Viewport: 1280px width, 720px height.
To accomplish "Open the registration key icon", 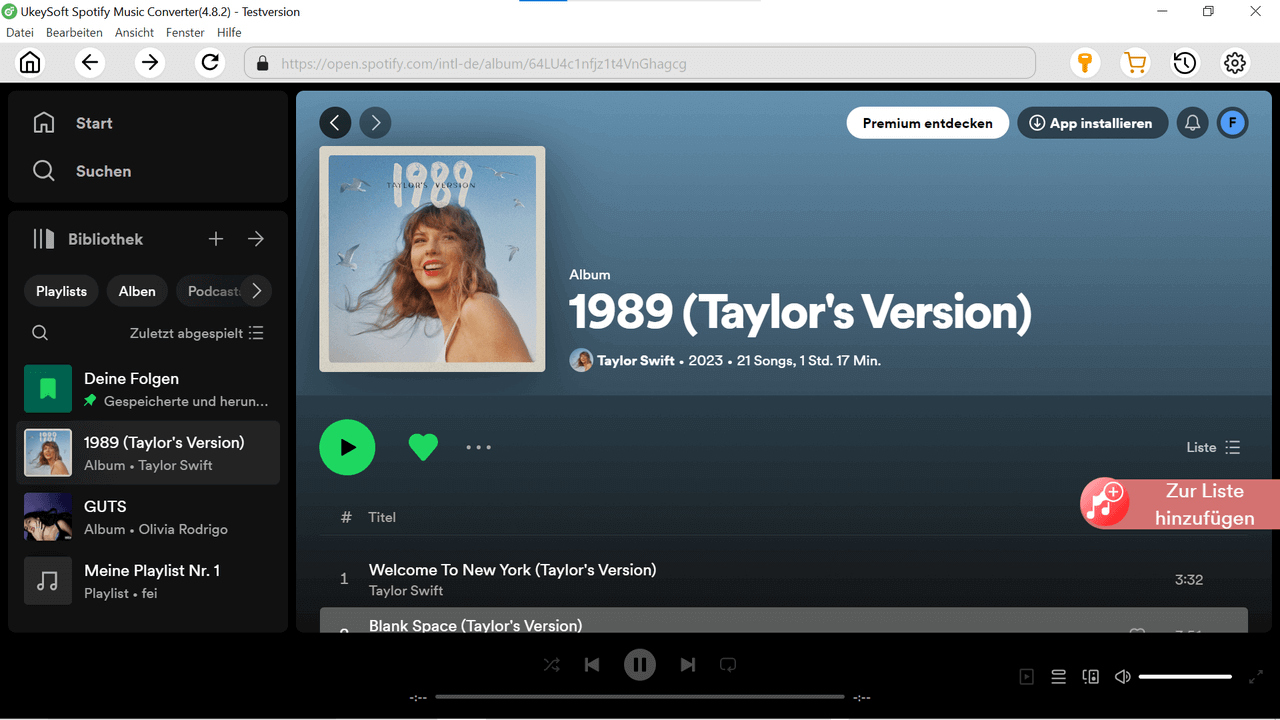I will coord(1085,63).
